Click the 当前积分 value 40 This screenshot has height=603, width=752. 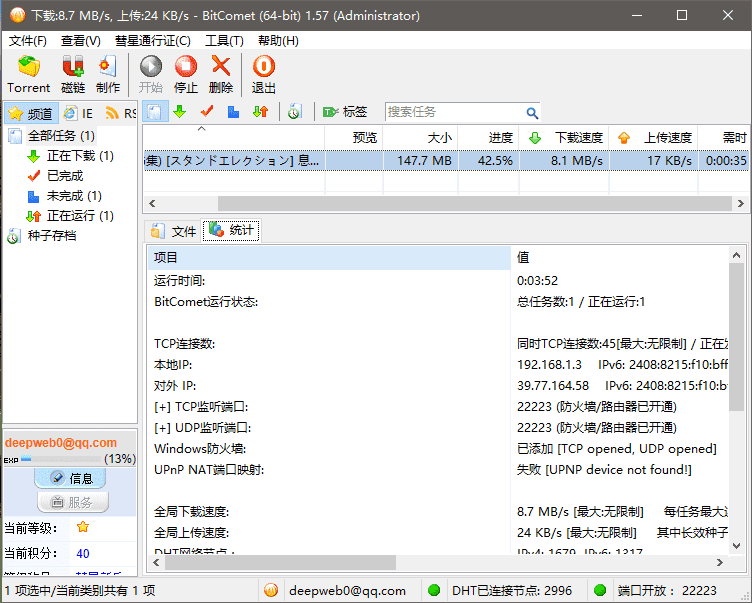click(x=83, y=554)
